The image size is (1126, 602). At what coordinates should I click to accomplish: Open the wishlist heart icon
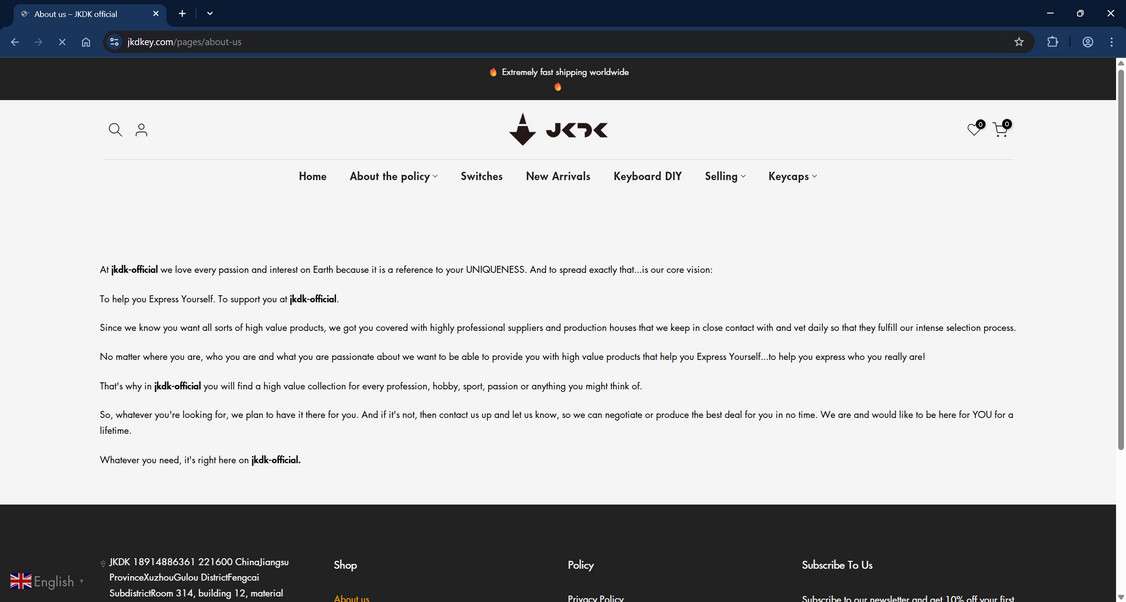(x=974, y=129)
